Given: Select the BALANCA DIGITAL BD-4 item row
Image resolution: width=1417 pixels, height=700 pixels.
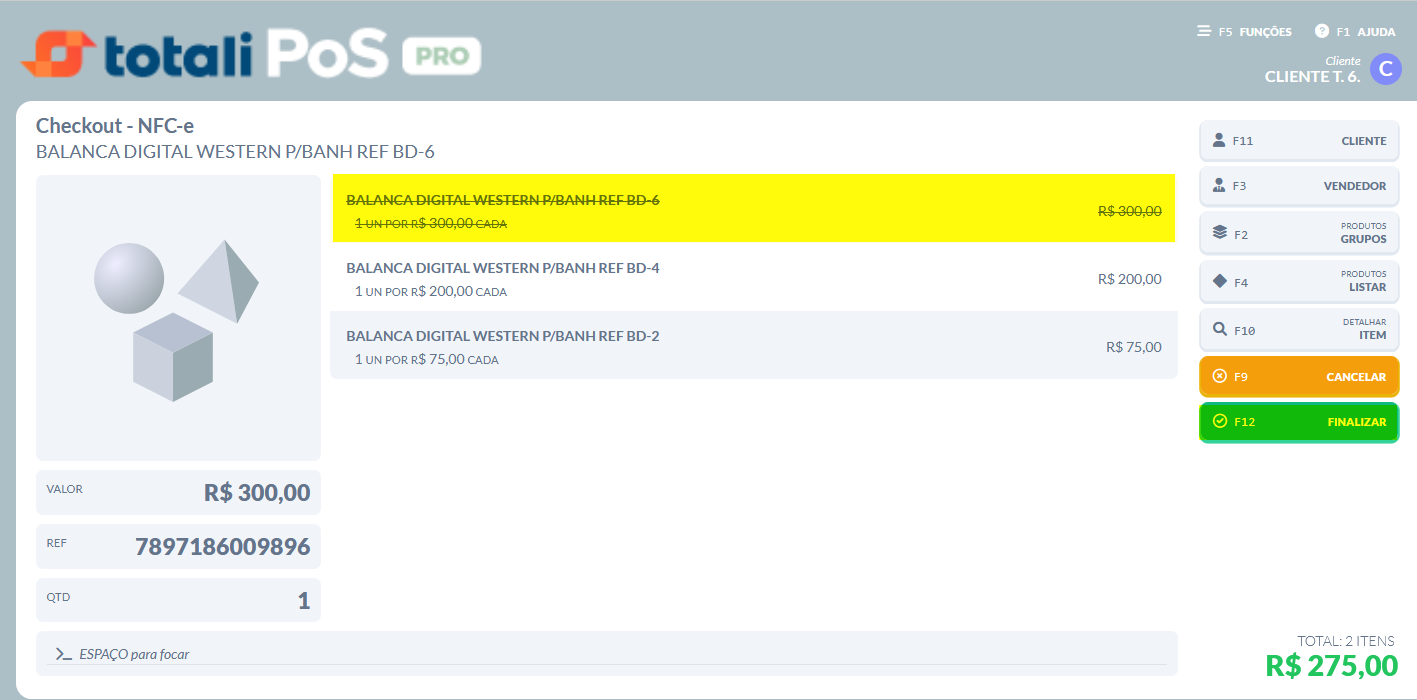Looking at the screenshot, I should (x=754, y=278).
